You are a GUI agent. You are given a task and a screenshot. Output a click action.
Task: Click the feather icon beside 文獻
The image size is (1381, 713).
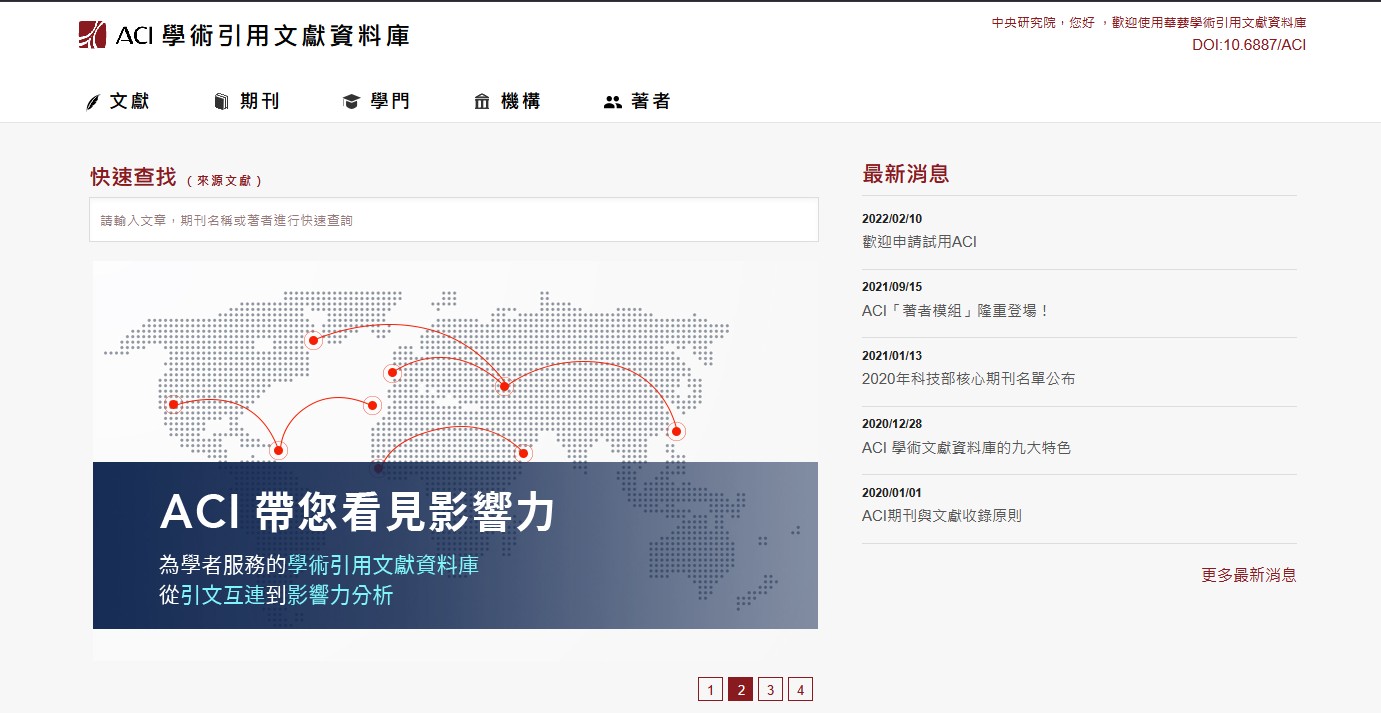coord(93,102)
